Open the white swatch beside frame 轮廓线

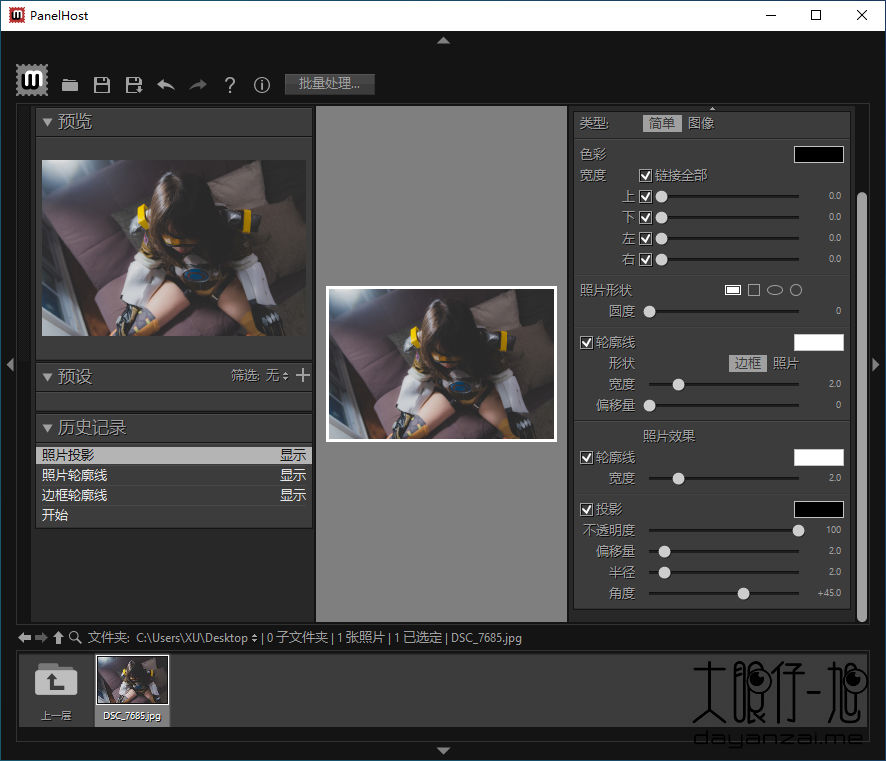(819, 342)
